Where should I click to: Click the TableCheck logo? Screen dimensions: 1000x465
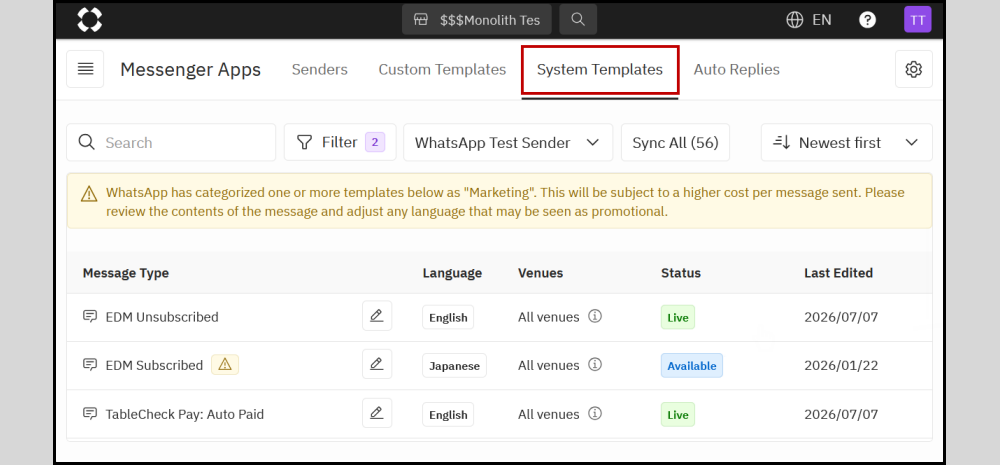pyautogui.click(x=89, y=20)
